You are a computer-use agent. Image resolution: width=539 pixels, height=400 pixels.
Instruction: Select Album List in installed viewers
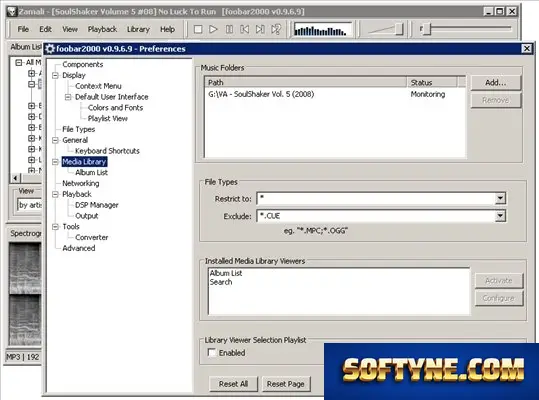click(x=226, y=273)
